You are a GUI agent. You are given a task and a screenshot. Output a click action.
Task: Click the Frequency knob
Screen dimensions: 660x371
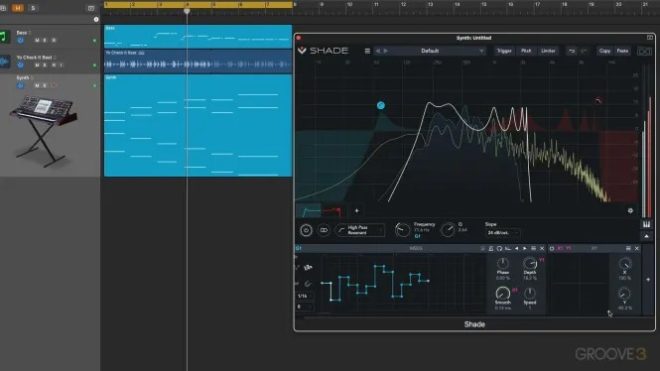click(402, 230)
